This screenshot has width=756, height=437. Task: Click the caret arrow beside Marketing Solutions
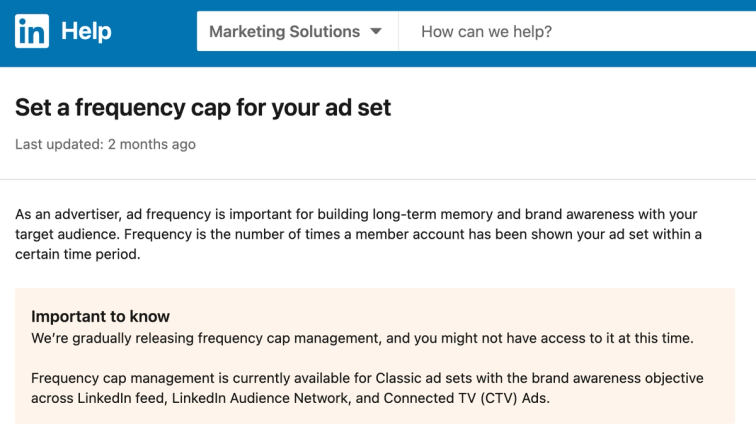click(x=376, y=32)
